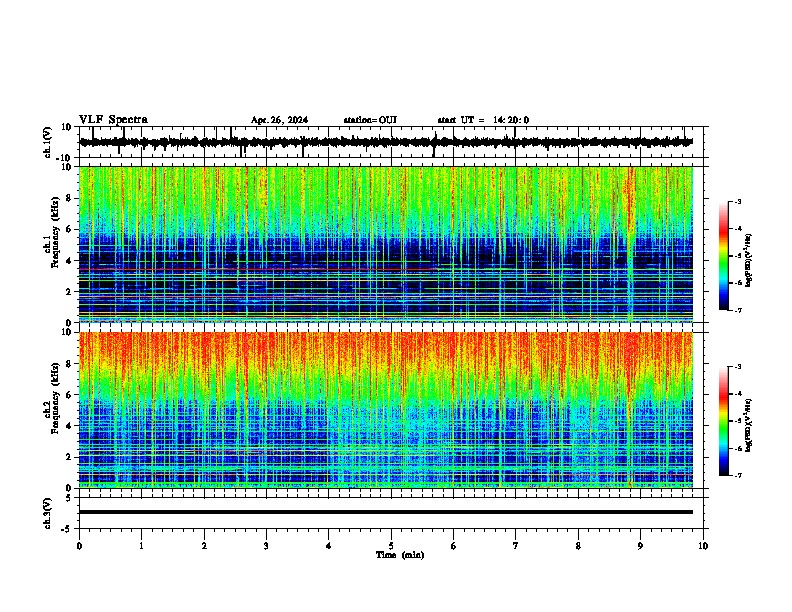Click the "Time (min)" axis label
This screenshot has width=792, height=612.
pos(400,555)
